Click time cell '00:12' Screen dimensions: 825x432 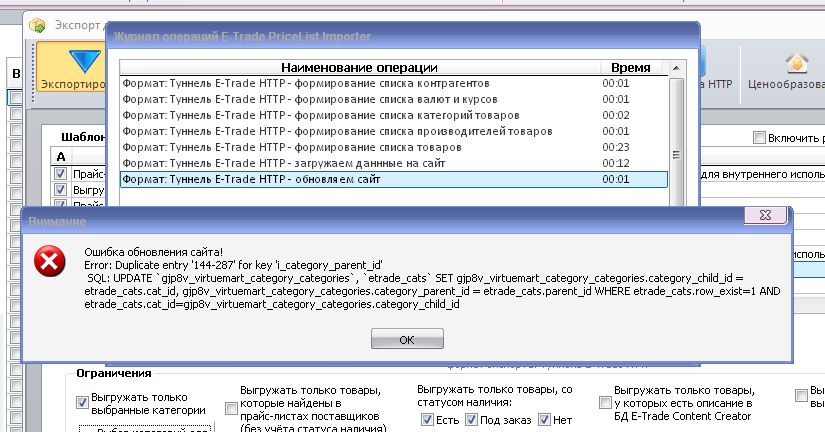tap(616, 163)
